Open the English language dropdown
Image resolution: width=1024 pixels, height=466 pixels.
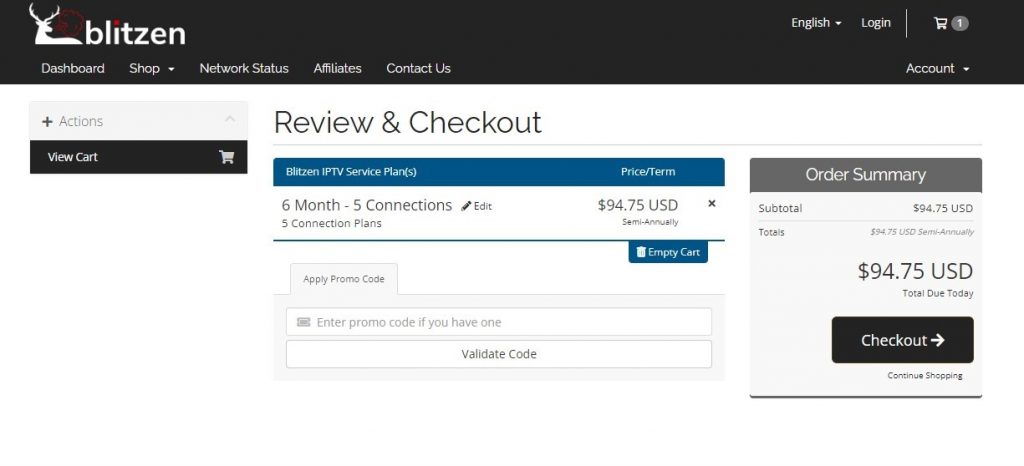(816, 23)
